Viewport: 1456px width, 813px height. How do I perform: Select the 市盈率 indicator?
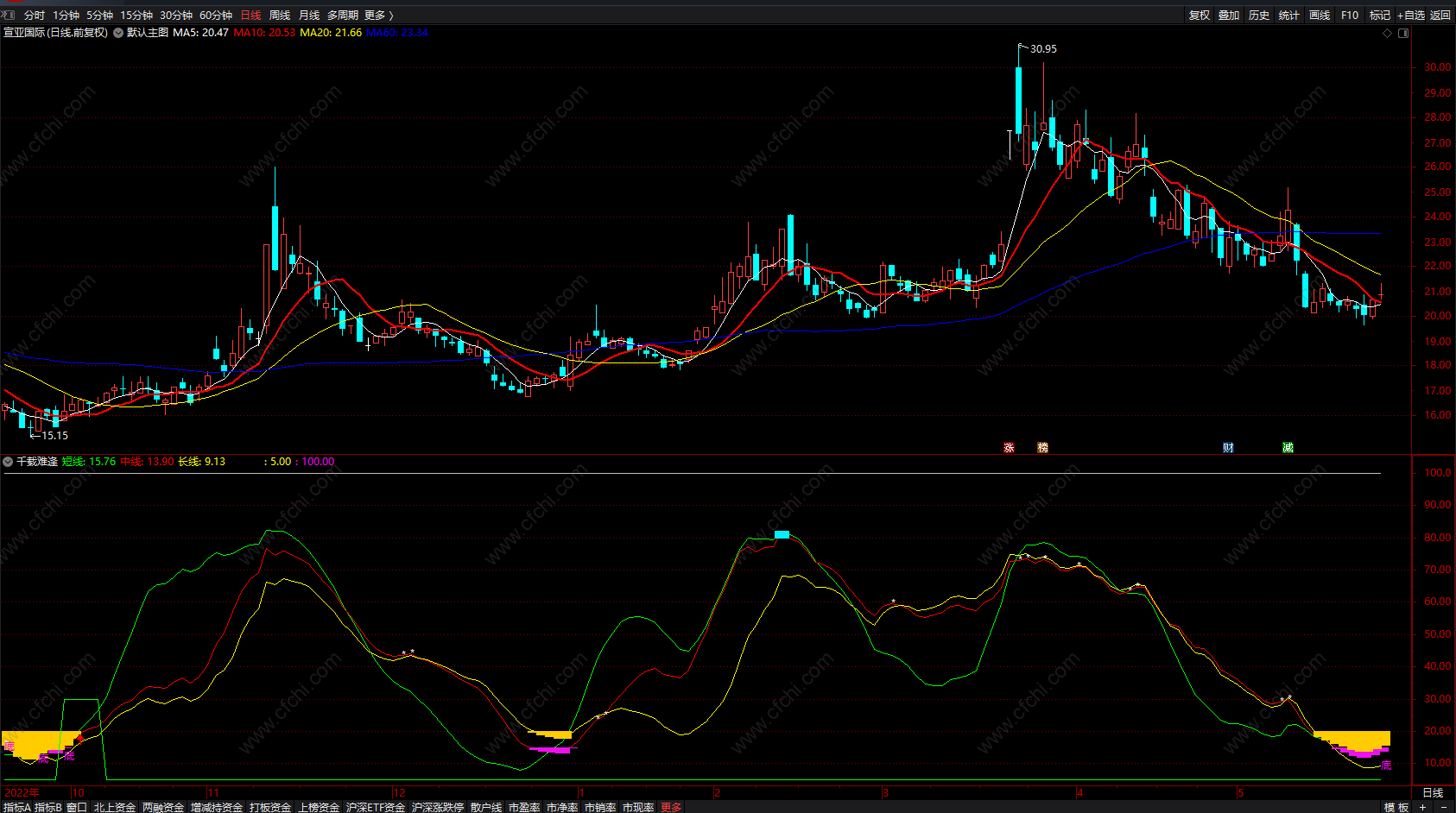coord(524,807)
